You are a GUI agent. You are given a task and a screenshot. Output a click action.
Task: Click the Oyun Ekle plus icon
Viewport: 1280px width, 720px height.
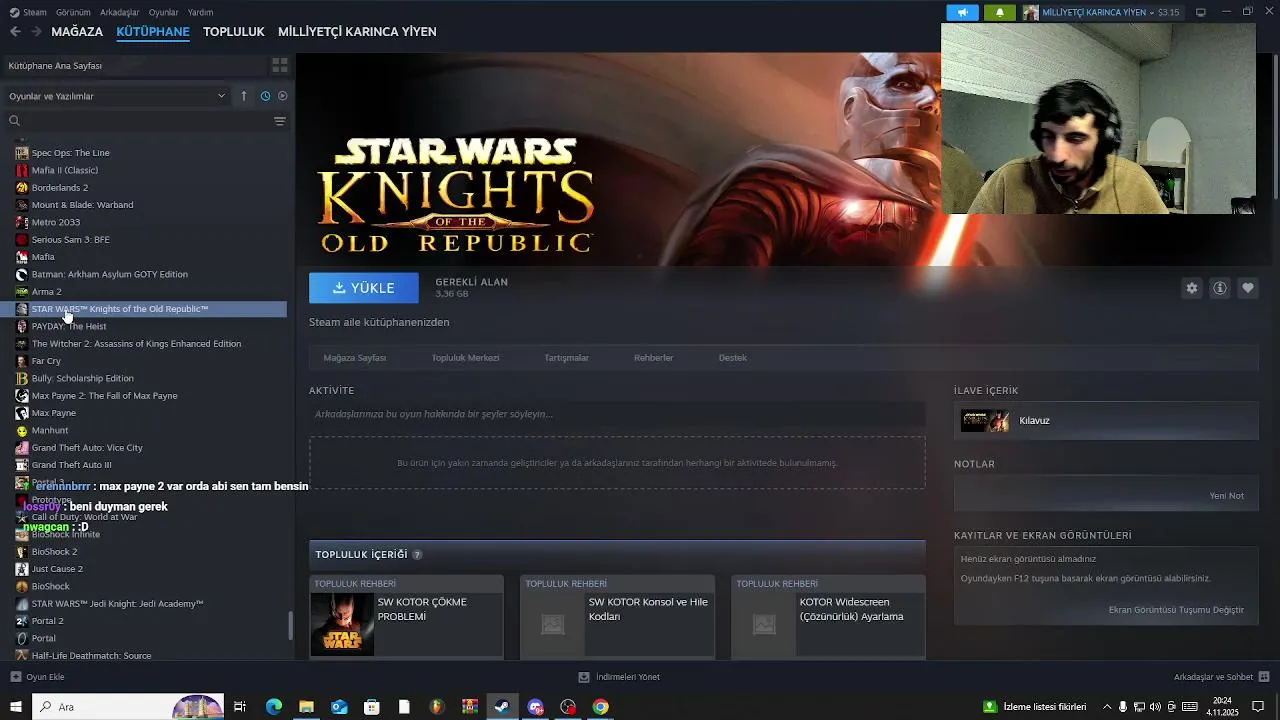pyautogui.click(x=15, y=677)
